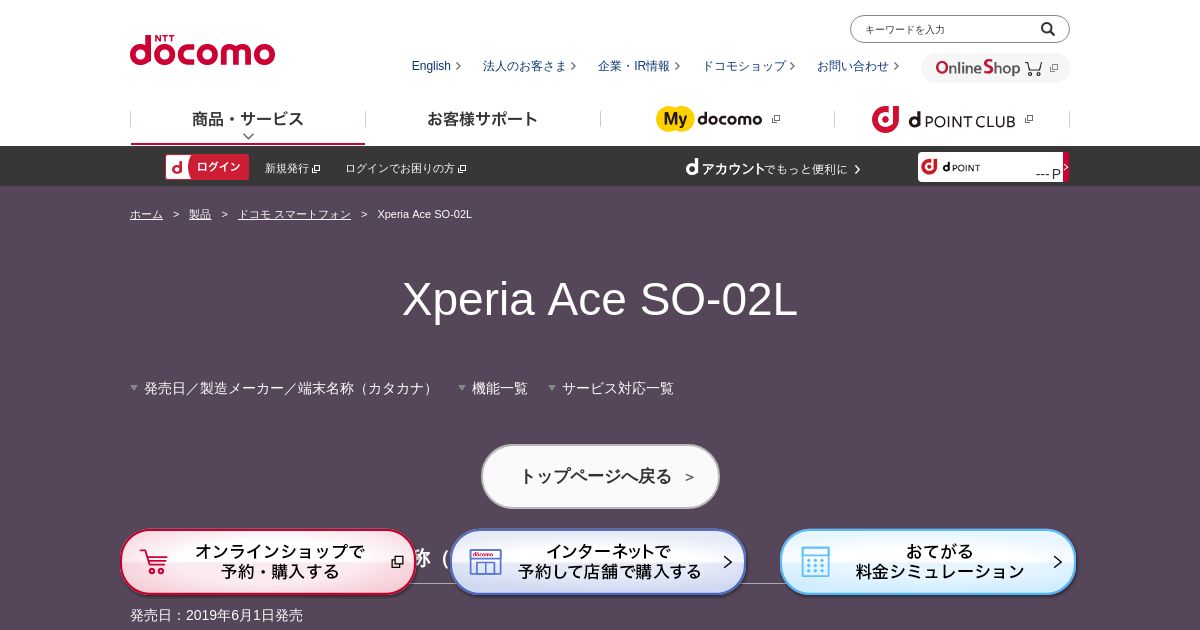Click red arrow on d POINT panel

1066,167
